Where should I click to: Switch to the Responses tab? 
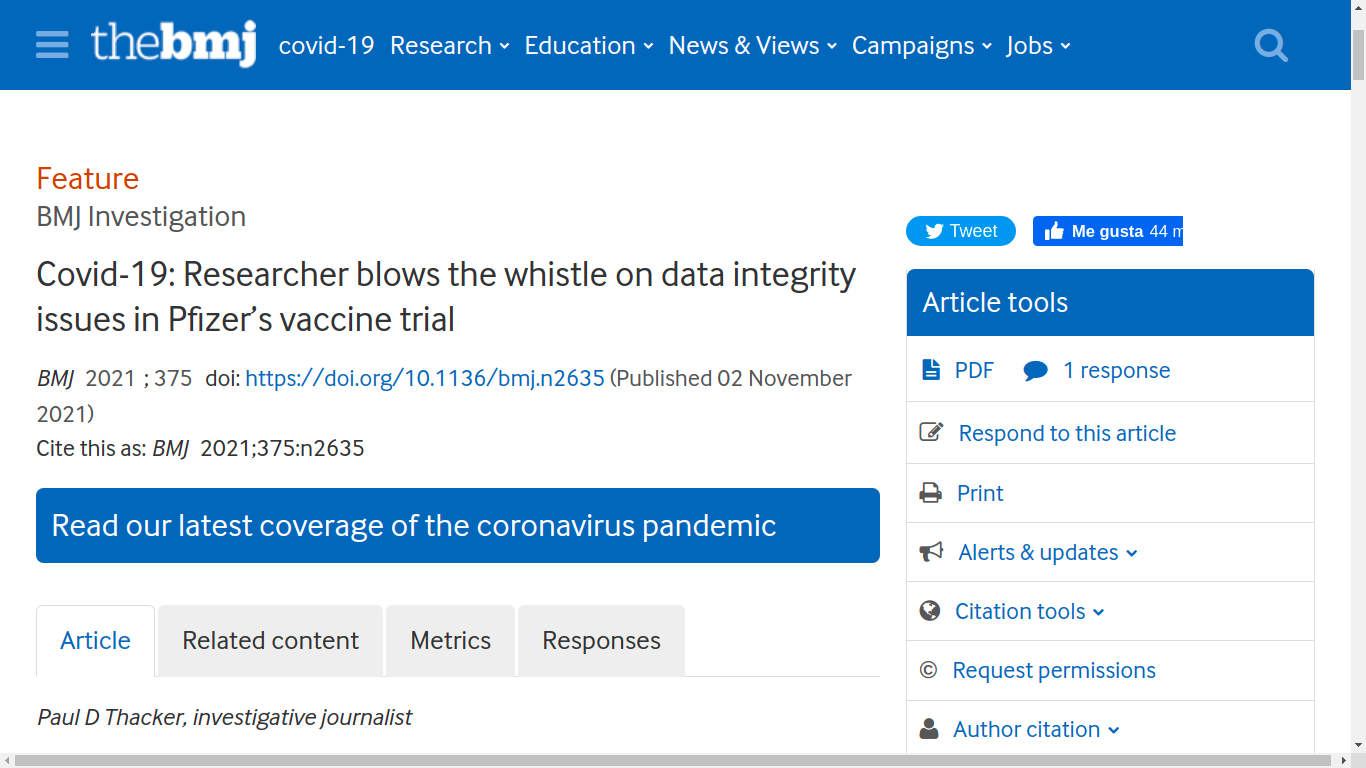pyautogui.click(x=601, y=641)
